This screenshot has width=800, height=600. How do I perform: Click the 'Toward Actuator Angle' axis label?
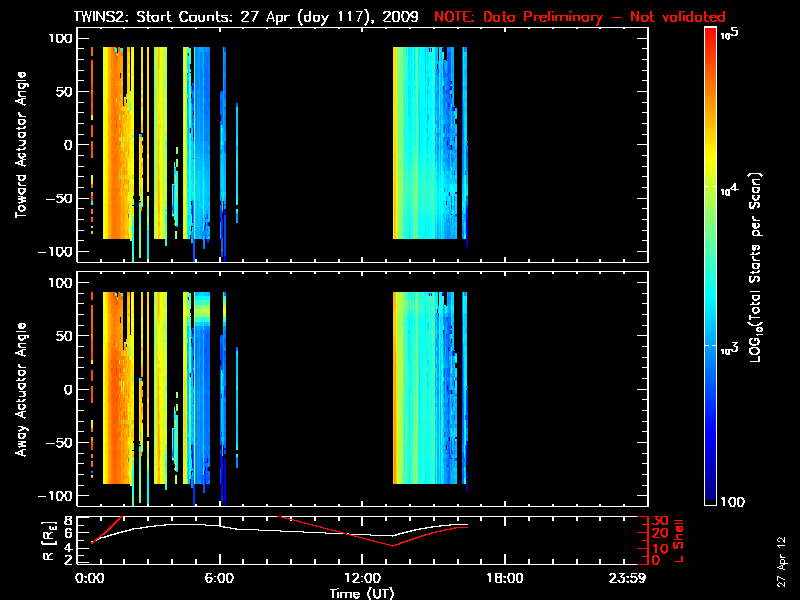point(20,145)
